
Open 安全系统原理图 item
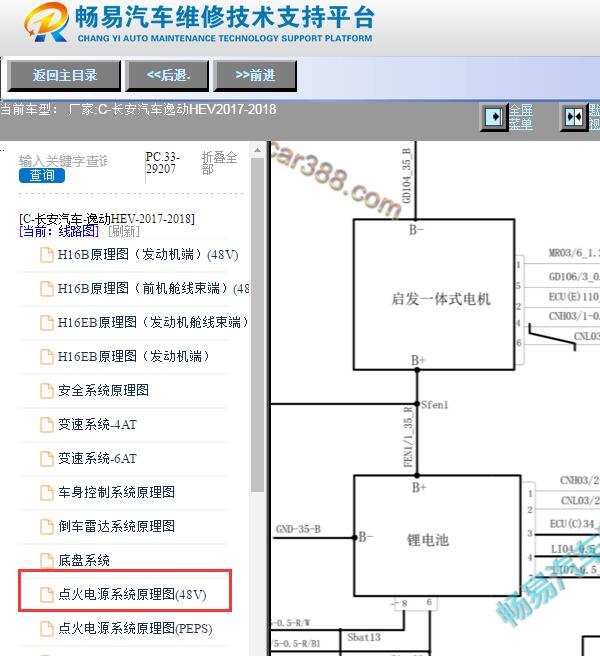(103, 390)
